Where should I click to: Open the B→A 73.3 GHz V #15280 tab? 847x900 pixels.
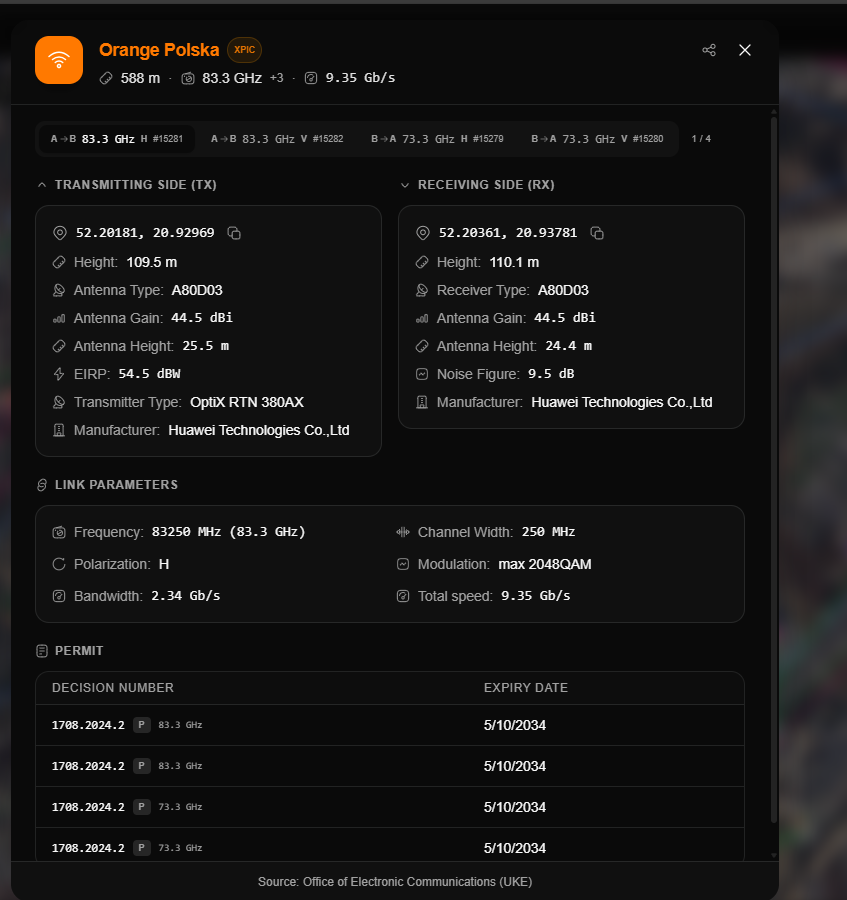coord(597,139)
